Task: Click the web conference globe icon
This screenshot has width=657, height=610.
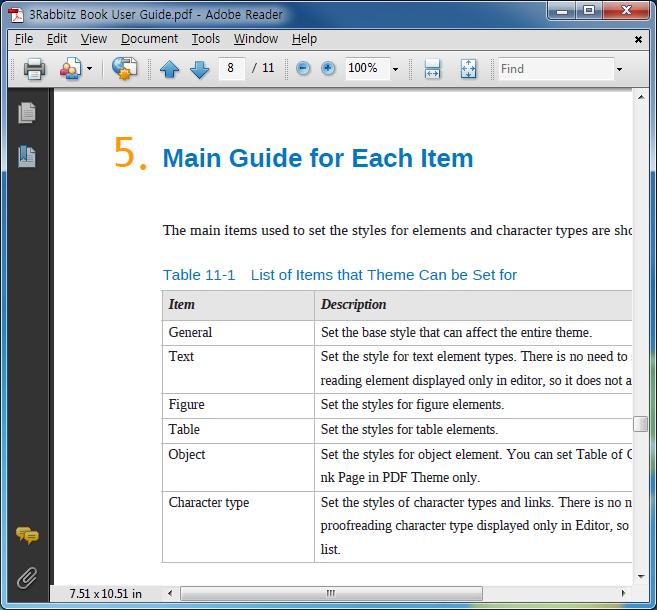Action: 124,69
